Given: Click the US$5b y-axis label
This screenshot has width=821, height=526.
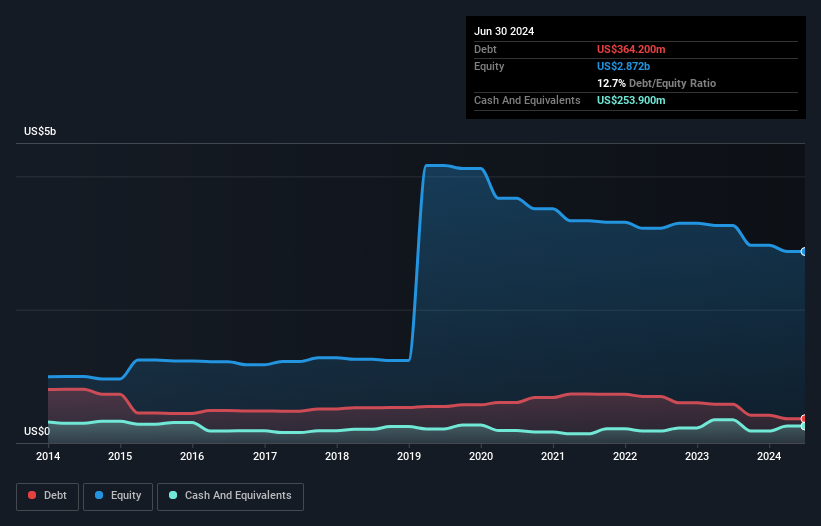Looking at the screenshot, I should [x=40, y=131].
